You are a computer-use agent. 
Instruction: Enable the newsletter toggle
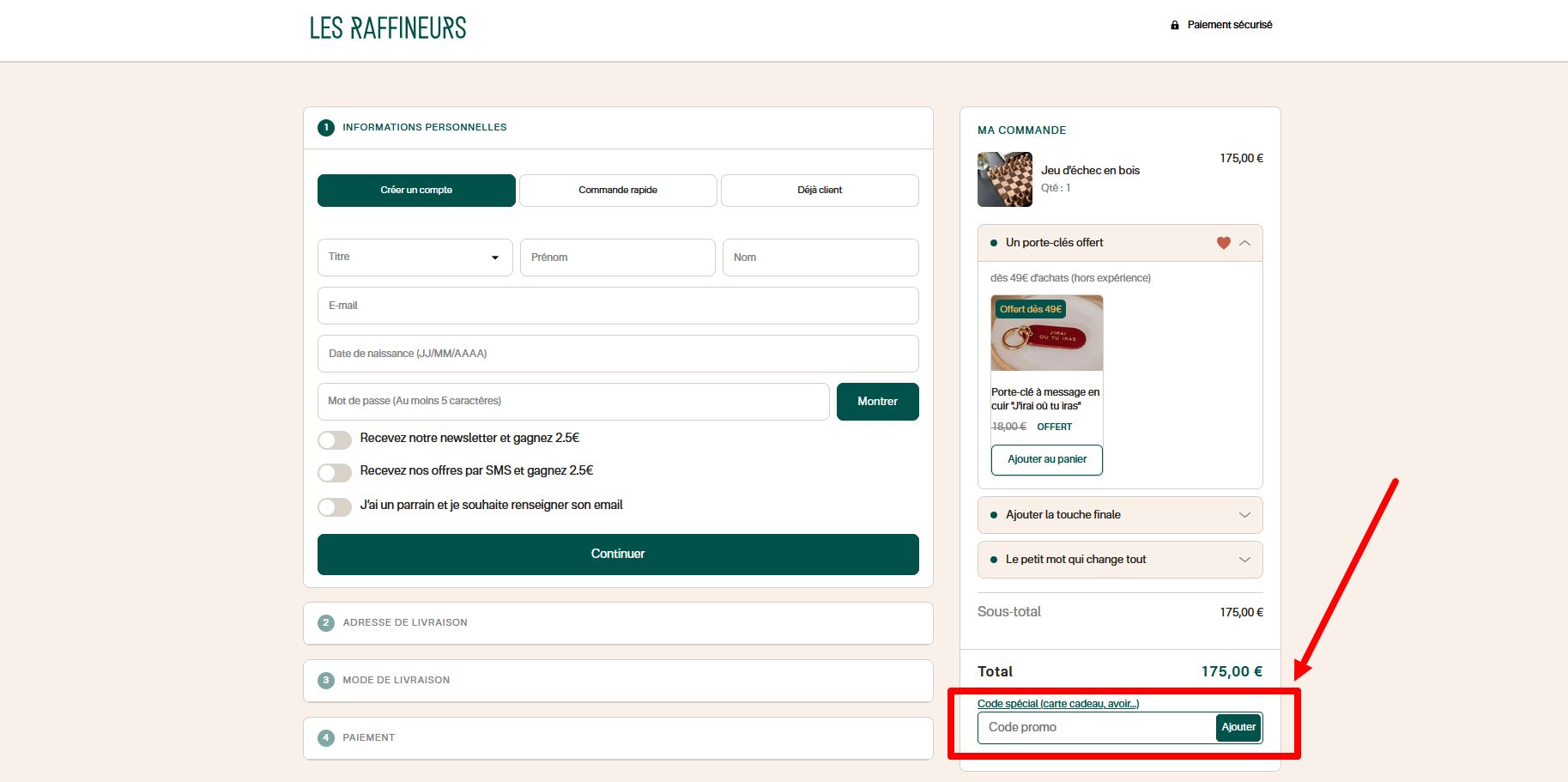[x=335, y=440]
